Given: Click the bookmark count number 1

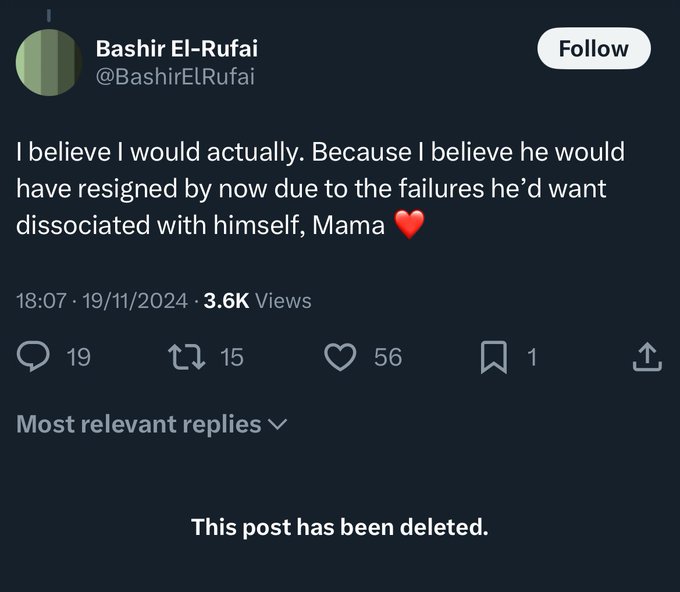Looking at the screenshot, I should point(532,357).
